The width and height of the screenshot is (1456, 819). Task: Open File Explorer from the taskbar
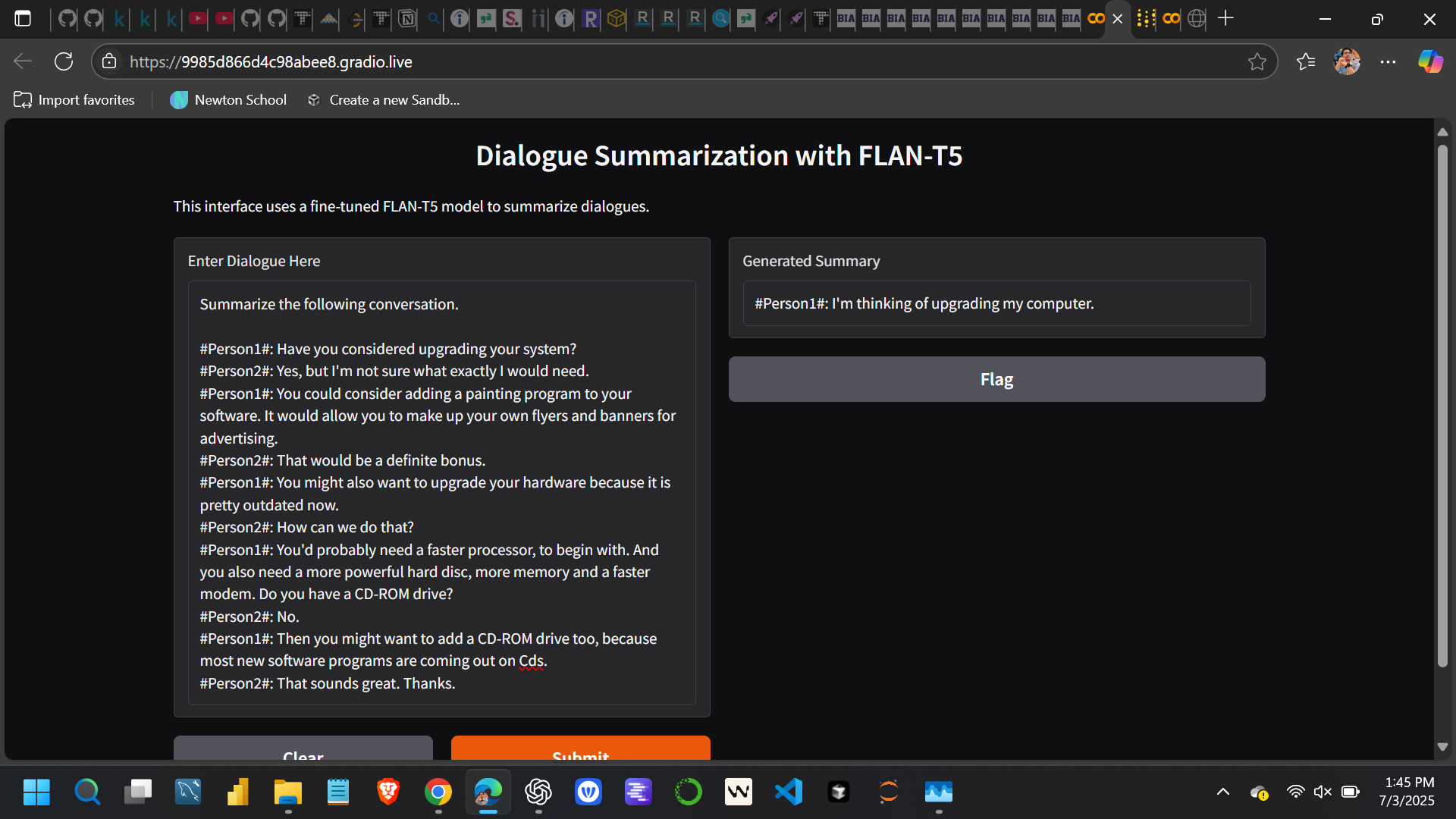pos(287,792)
